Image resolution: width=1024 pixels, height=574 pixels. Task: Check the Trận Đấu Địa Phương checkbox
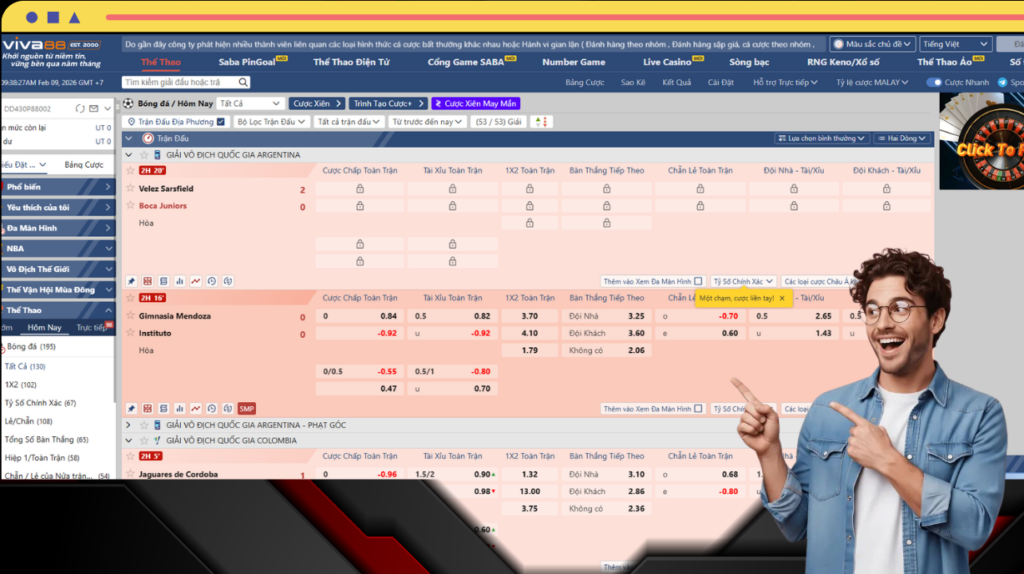[x=221, y=121]
